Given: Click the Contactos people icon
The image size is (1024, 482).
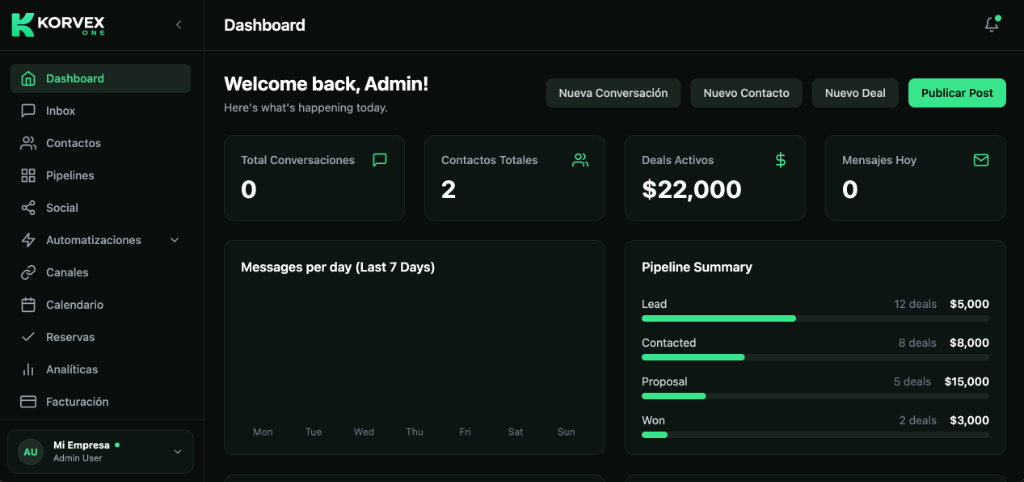Looking at the screenshot, I should point(28,143).
